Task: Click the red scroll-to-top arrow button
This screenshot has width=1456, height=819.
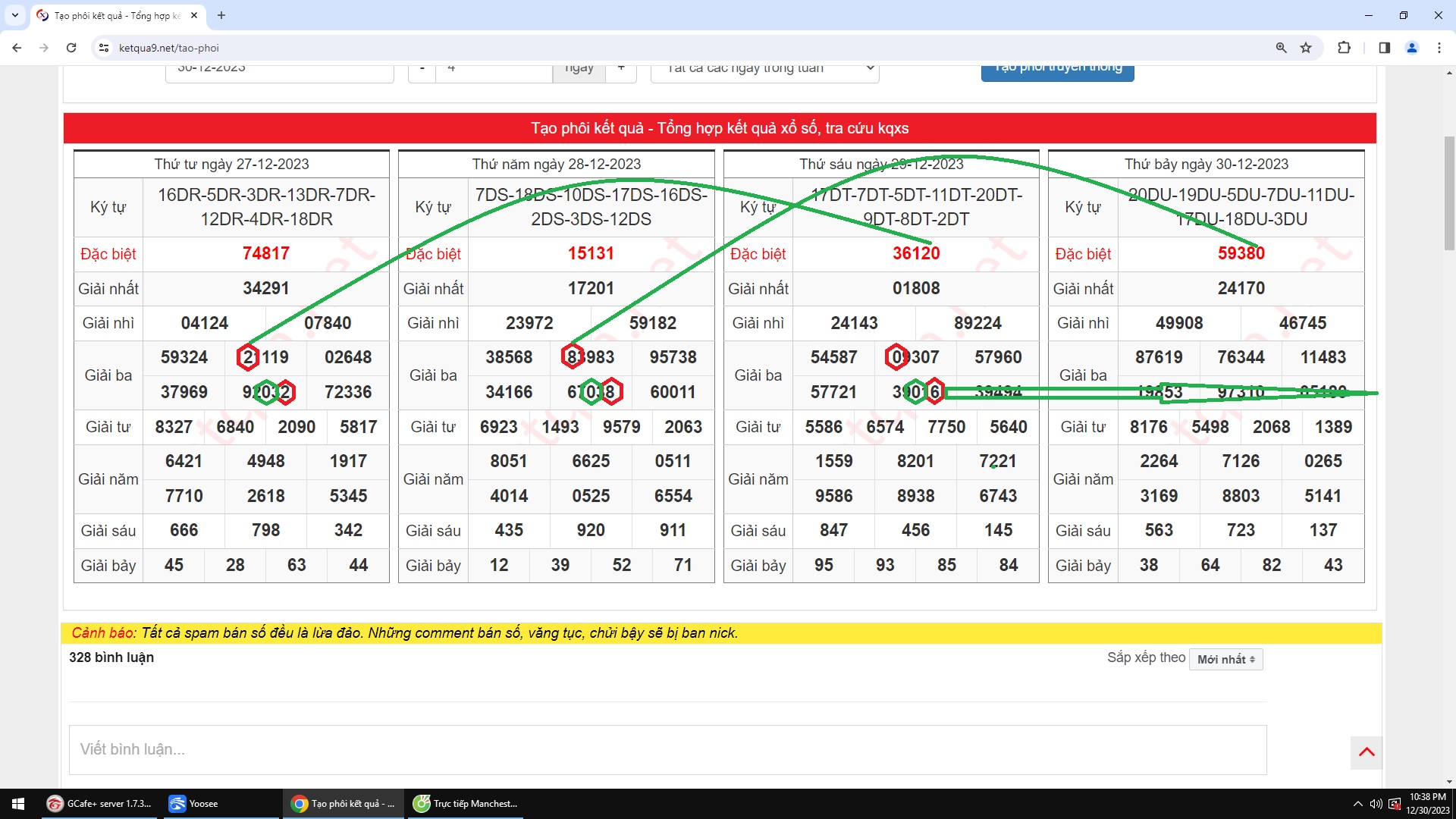Action: pyautogui.click(x=1367, y=752)
